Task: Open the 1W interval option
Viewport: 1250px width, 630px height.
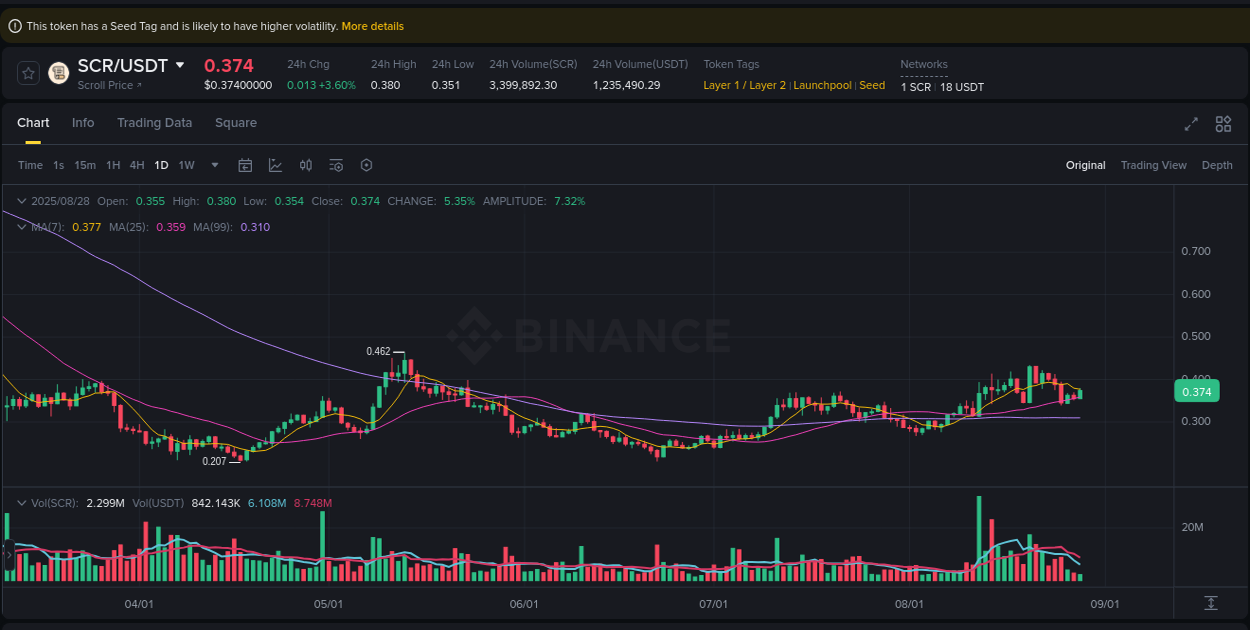Action: pos(186,164)
